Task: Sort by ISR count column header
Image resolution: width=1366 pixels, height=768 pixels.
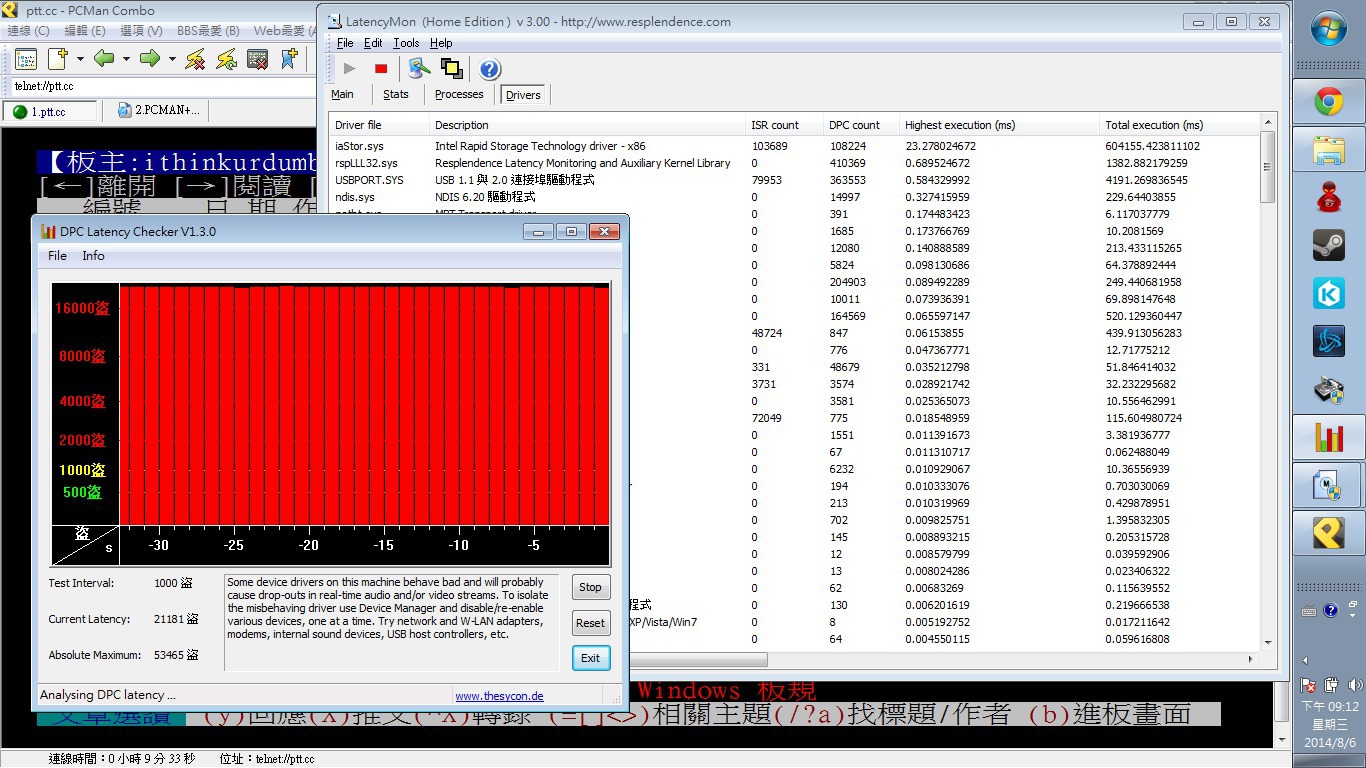Action: (x=785, y=125)
